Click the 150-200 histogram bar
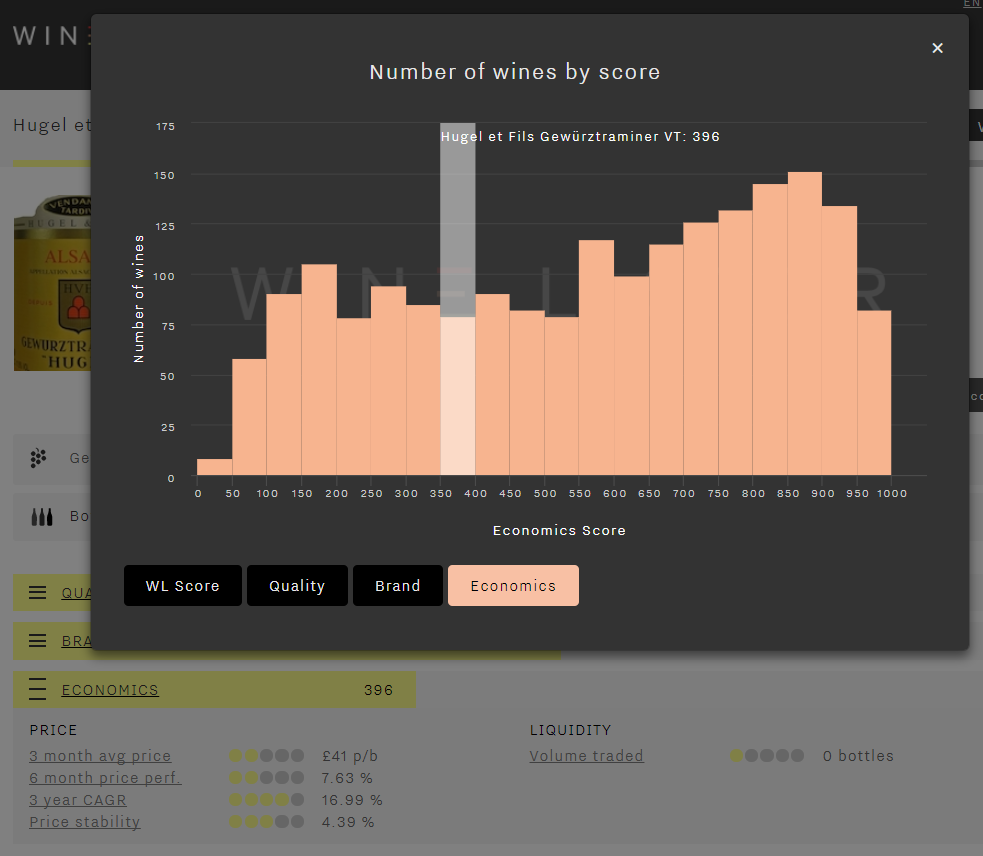 point(319,370)
